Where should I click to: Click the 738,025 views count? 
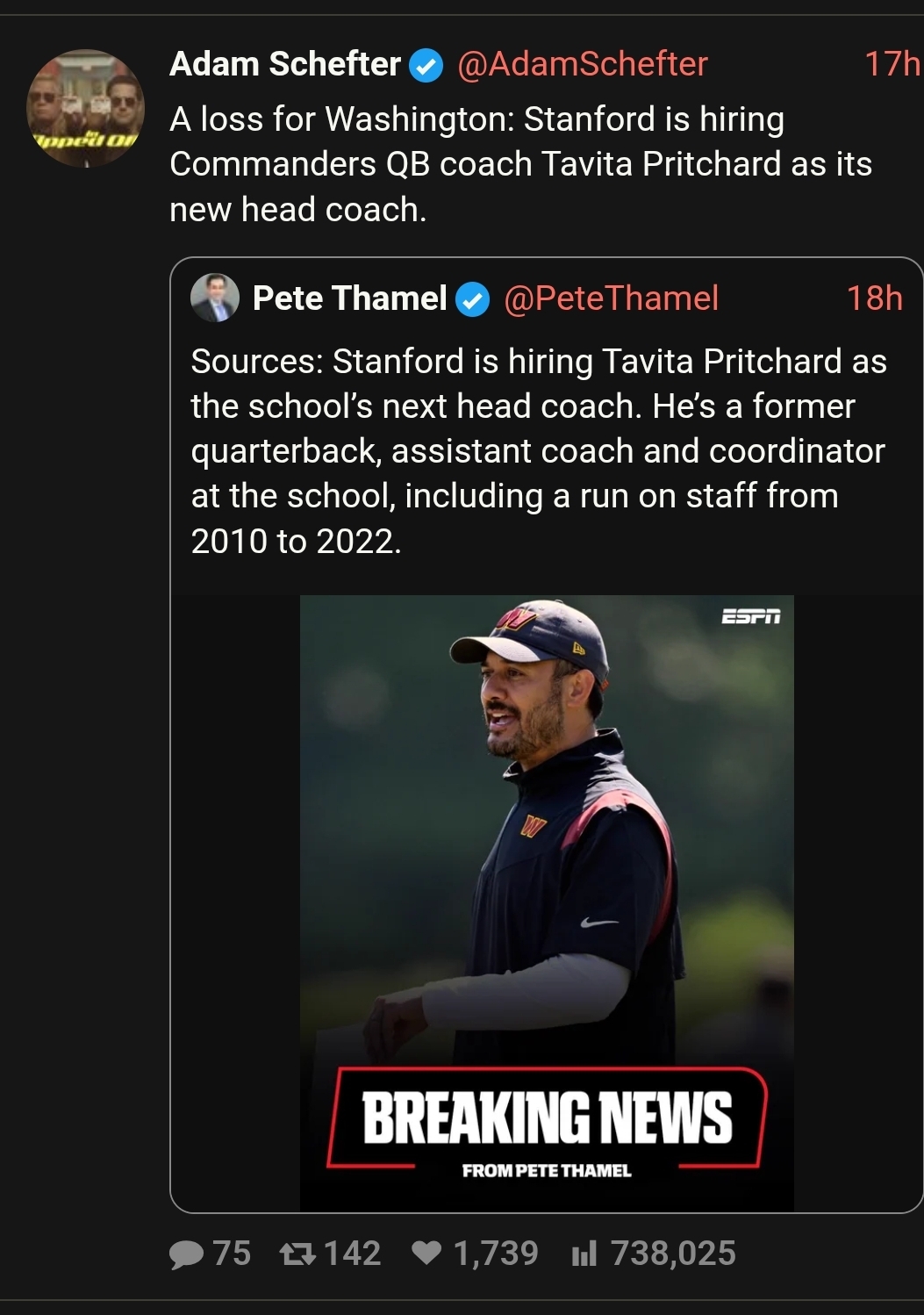(x=673, y=1253)
